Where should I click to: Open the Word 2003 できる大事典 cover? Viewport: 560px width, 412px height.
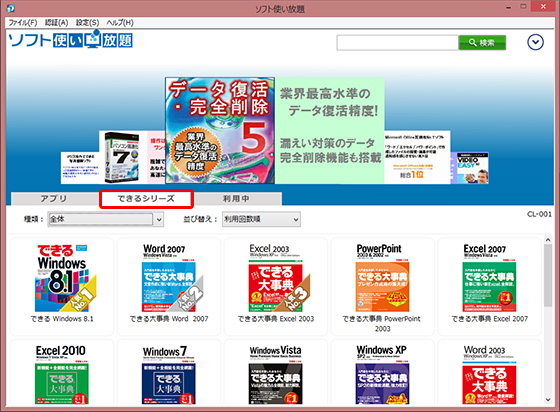489,375
